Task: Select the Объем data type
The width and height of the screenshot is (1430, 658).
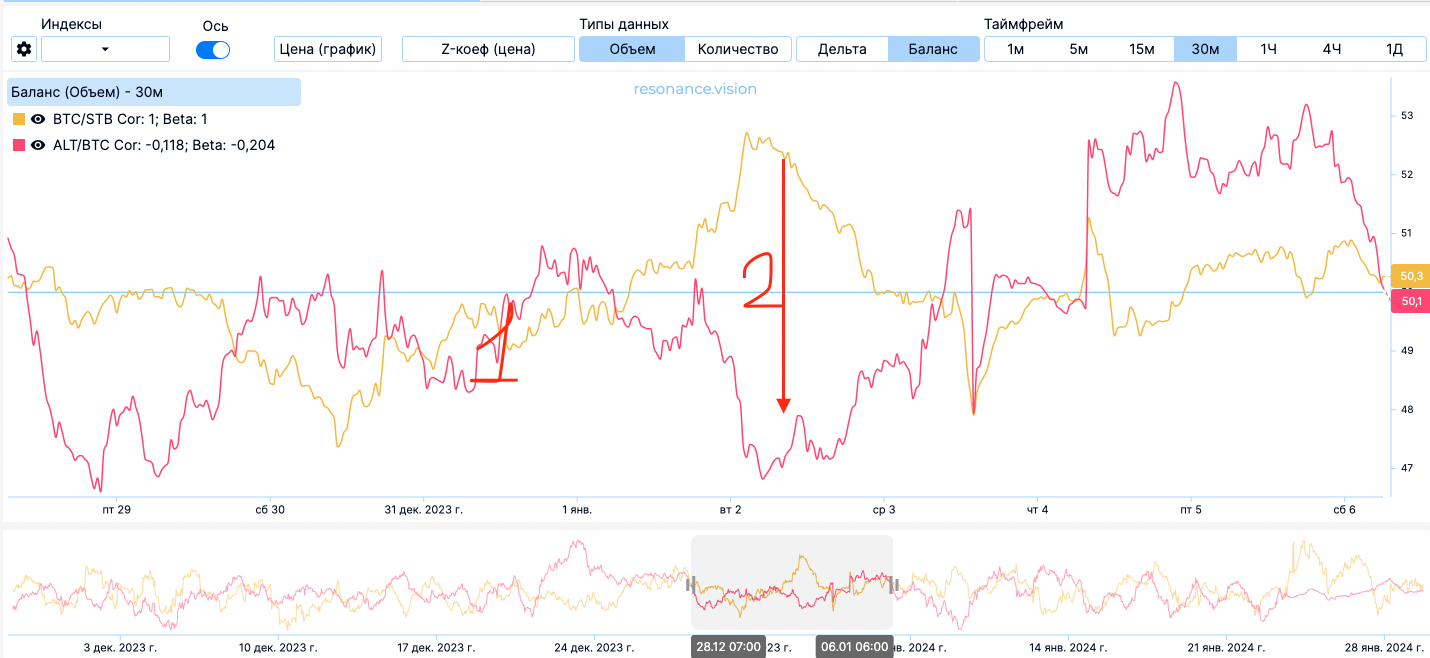Action: point(632,49)
